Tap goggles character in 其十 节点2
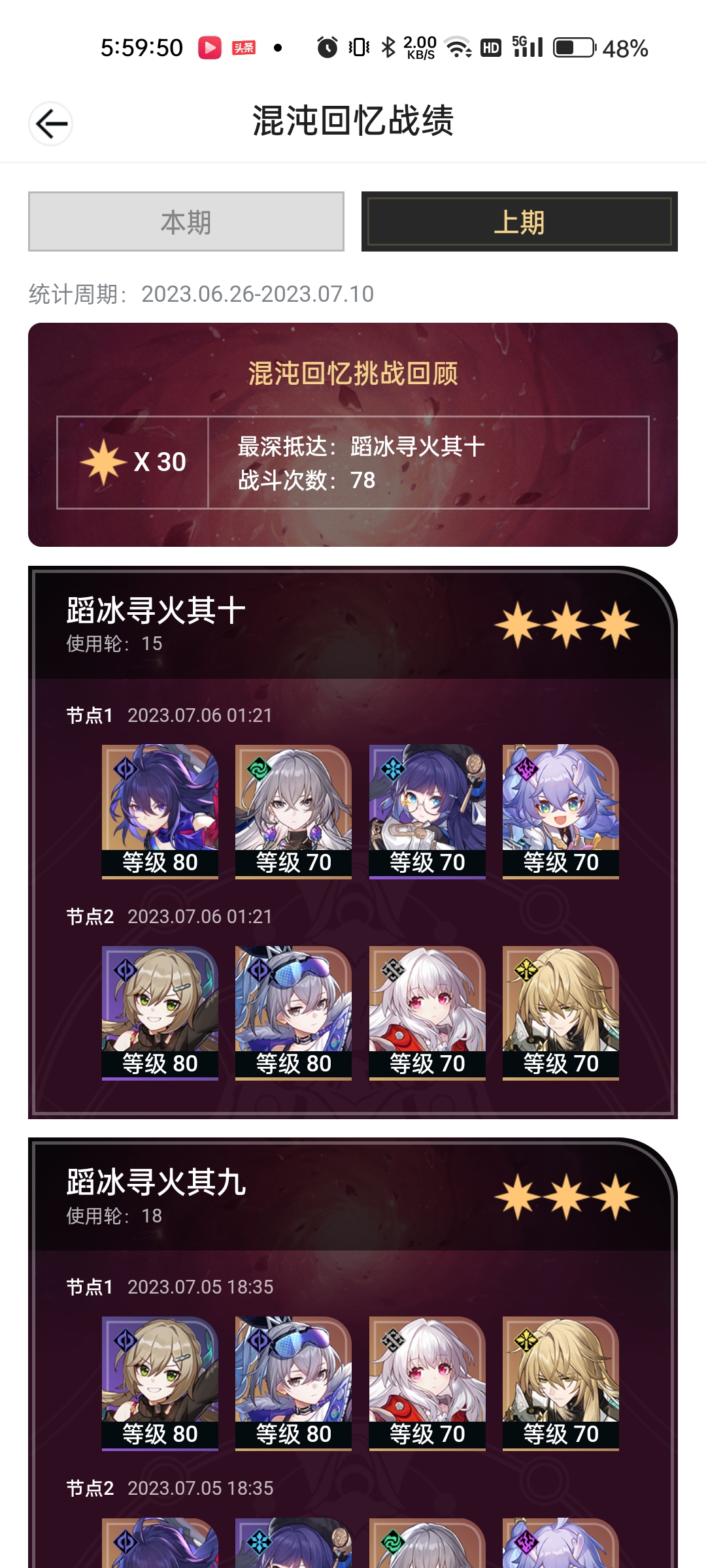706x1568 pixels. (294, 1013)
